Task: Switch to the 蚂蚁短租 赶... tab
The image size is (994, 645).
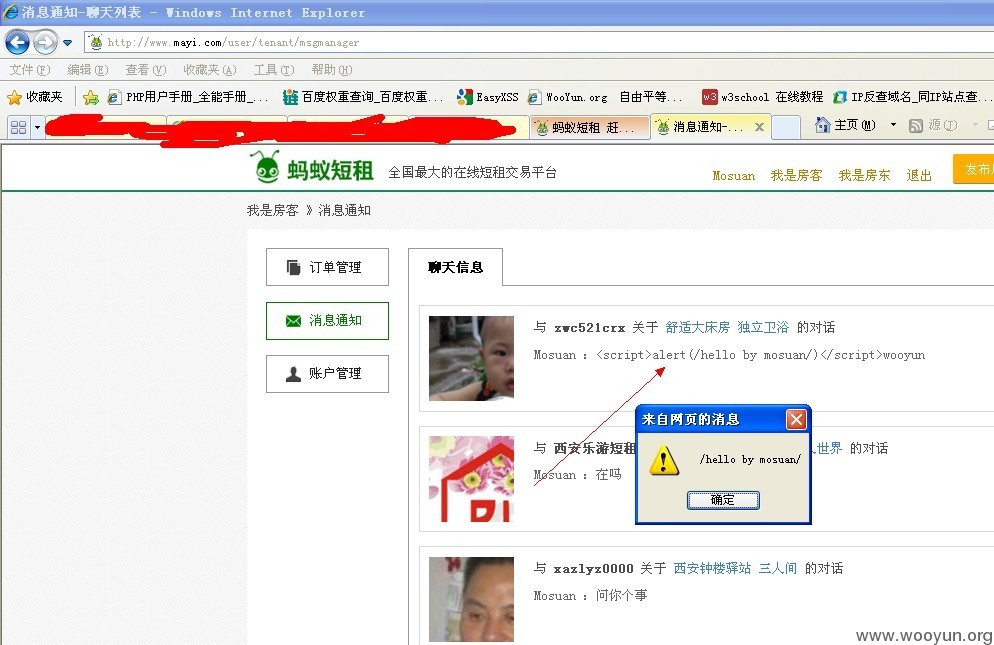Action: coord(590,127)
